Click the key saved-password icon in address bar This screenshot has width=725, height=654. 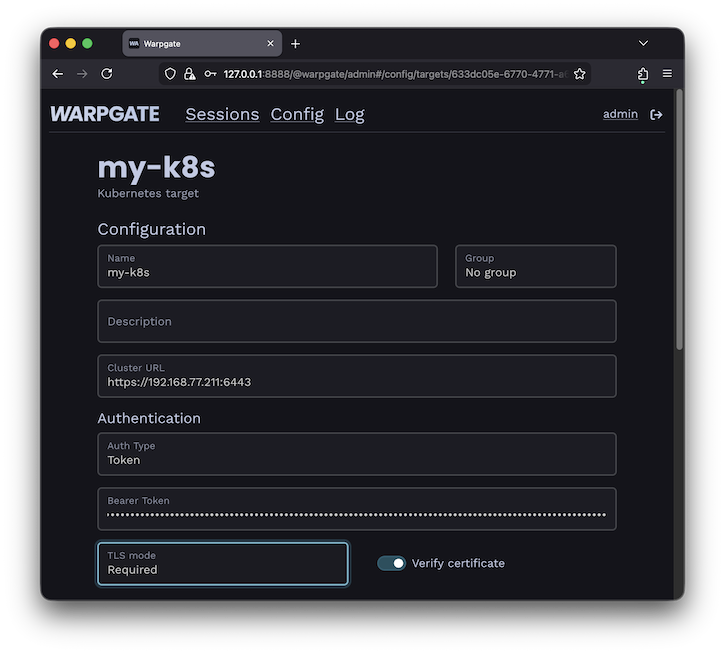coord(209,74)
